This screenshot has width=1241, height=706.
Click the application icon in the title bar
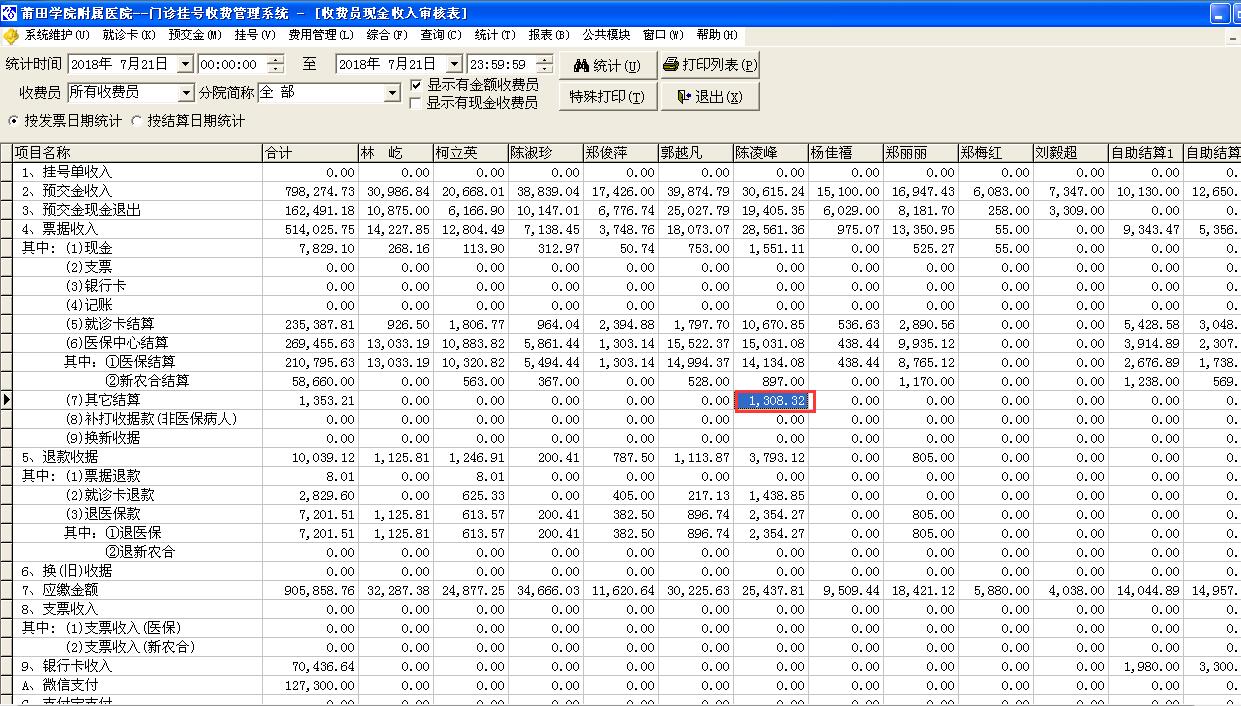(9, 13)
